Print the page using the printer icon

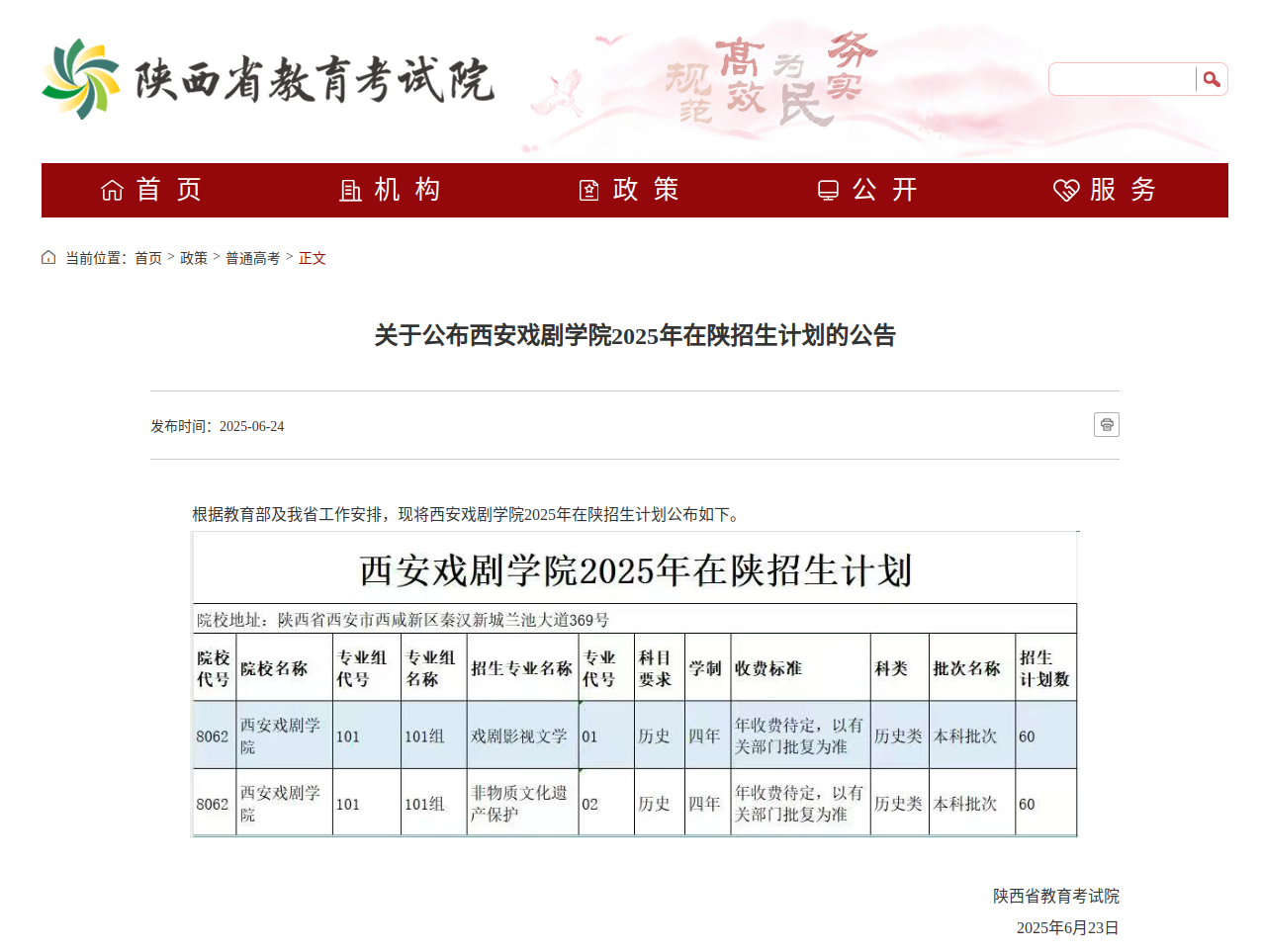click(1107, 424)
